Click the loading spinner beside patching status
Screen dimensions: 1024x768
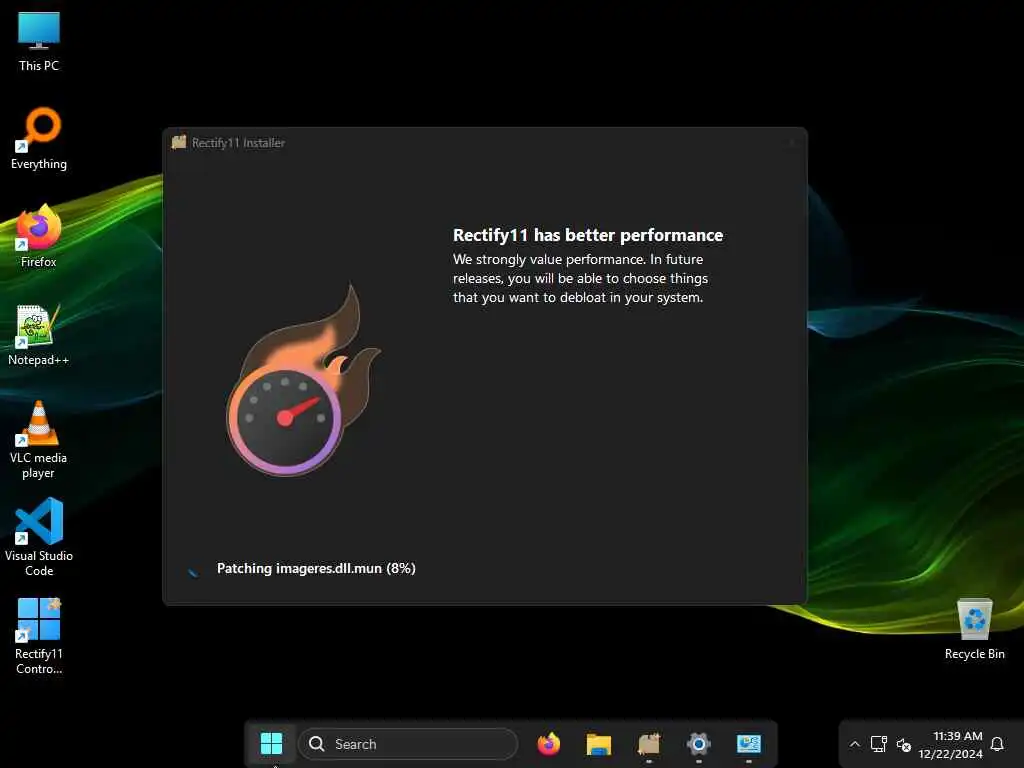tap(193, 571)
